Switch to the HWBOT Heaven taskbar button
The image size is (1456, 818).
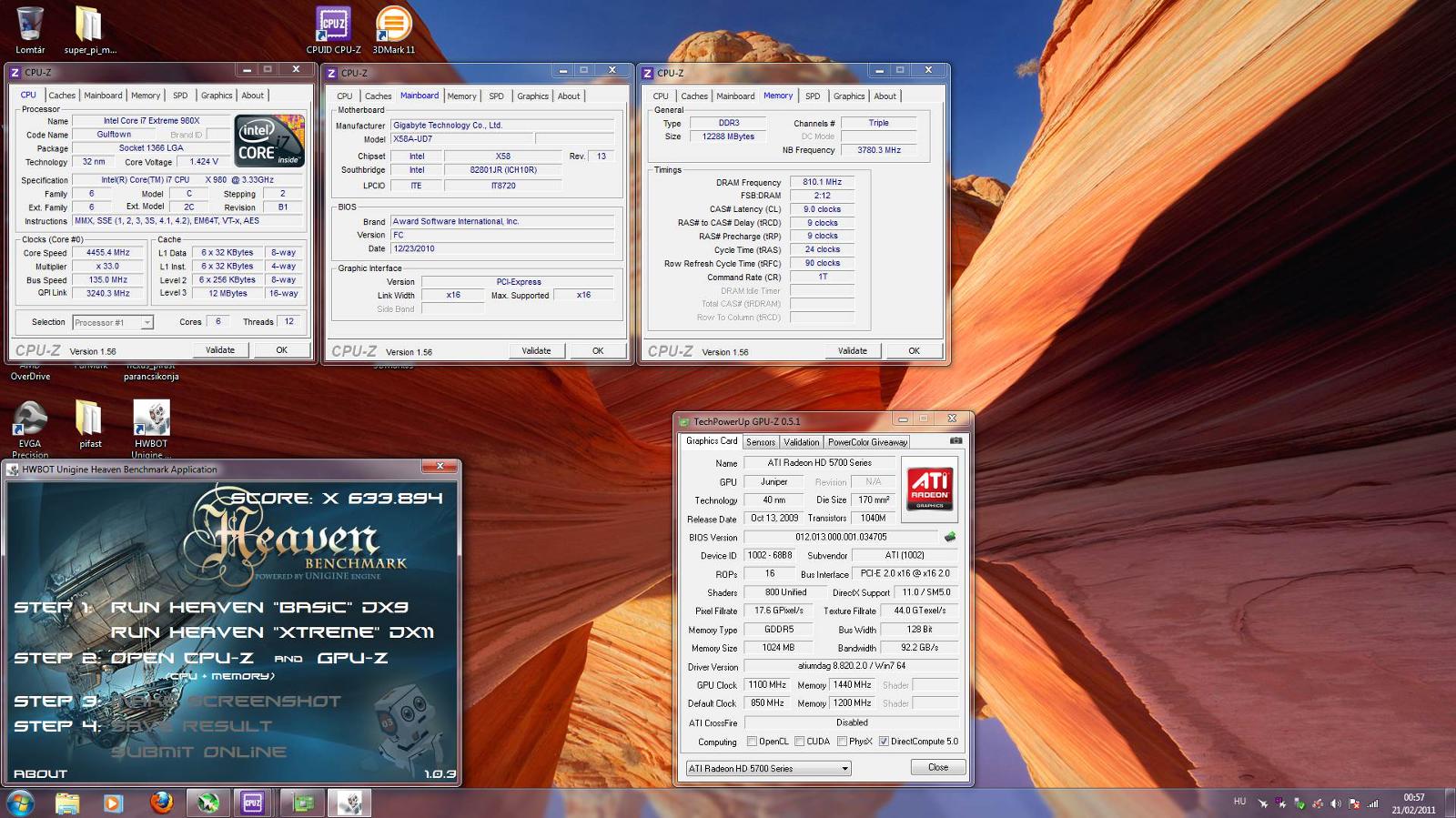click(x=349, y=803)
